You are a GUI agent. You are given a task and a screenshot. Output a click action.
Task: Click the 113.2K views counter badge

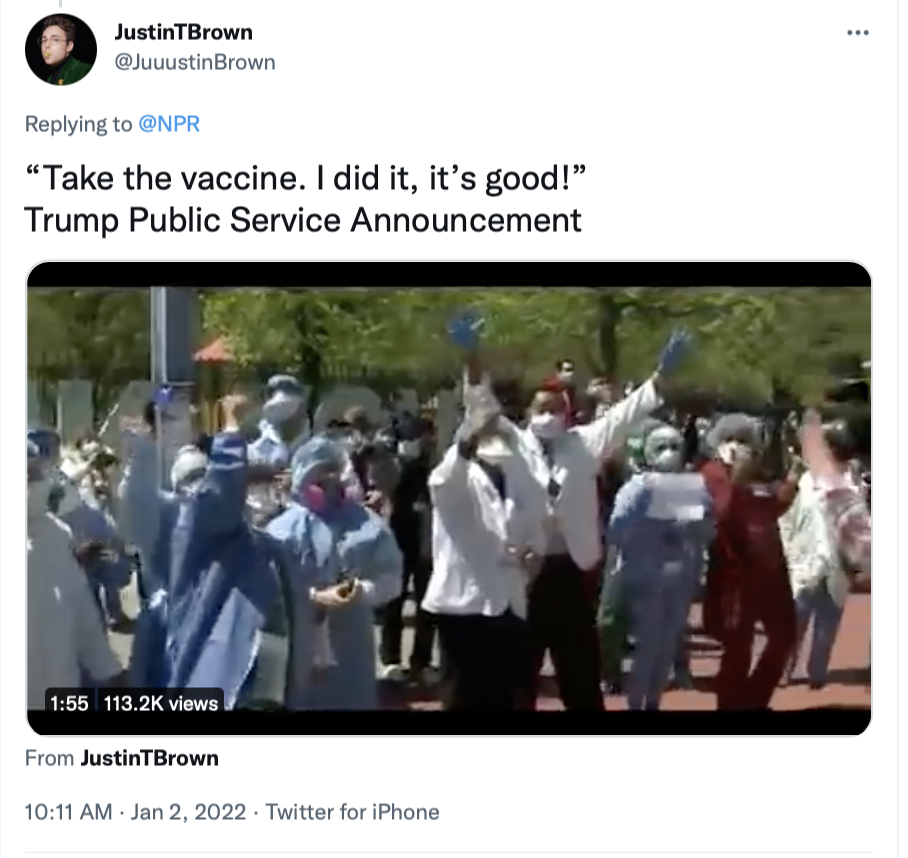coord(160,703)
